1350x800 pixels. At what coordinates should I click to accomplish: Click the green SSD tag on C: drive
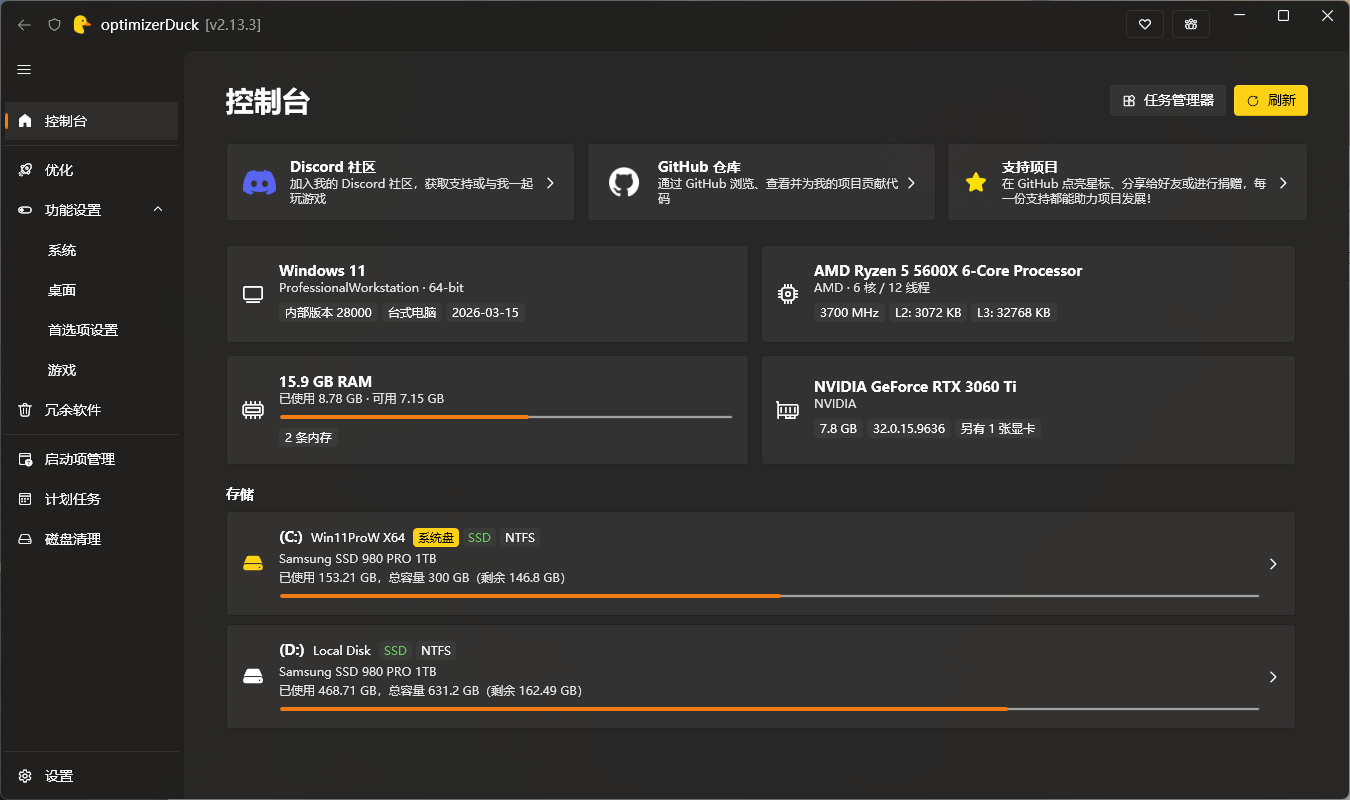480,538
